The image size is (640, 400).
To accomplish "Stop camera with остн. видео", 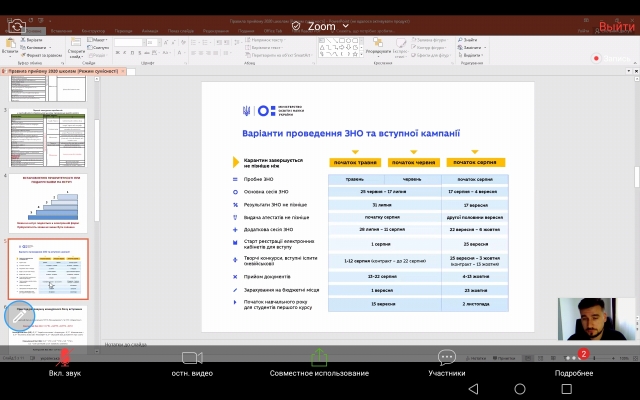I will point(192,361).
